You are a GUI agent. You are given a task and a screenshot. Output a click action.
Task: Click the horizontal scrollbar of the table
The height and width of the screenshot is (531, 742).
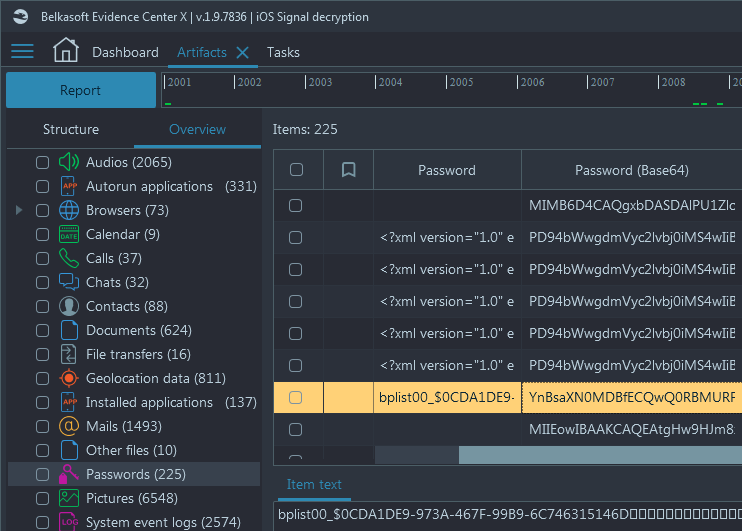pyautogui.click(x=600, y=455)
